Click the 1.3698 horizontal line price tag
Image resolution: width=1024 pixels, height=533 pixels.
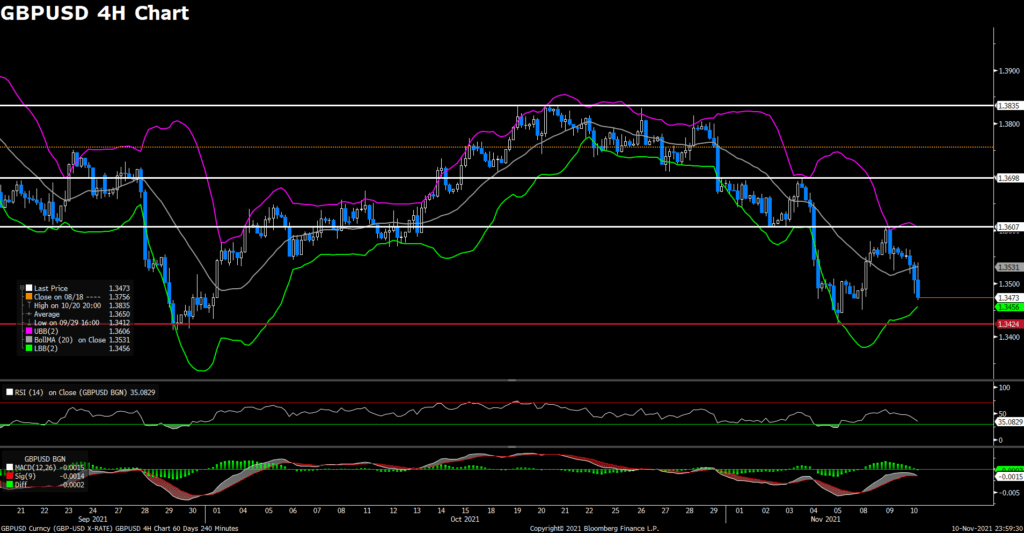click(x=1008, y=178)
